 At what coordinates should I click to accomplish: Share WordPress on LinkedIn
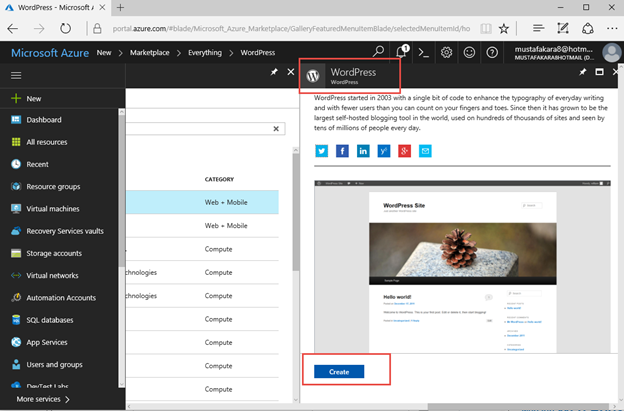363,151
